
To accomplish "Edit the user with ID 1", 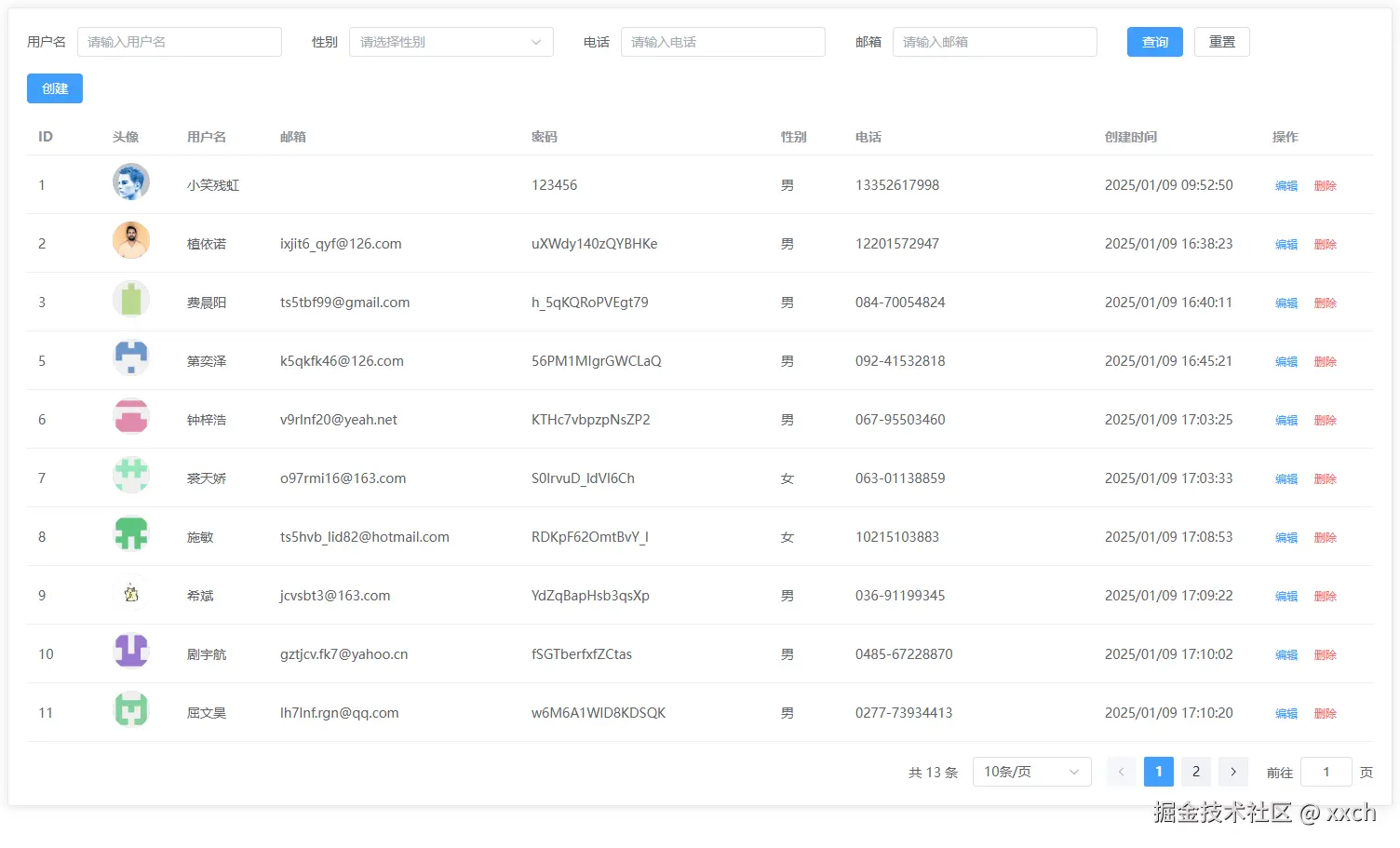I will click(x=1286, y=185).
